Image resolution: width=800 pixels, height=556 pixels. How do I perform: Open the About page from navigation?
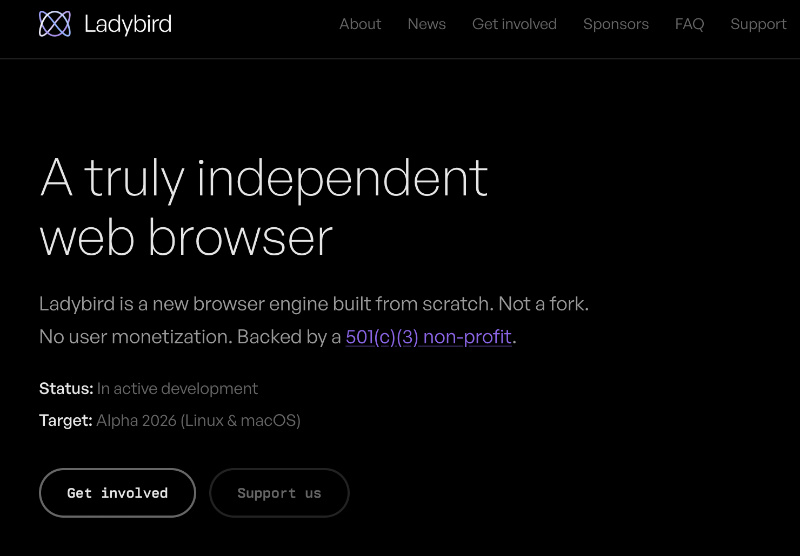click(360, 24)
